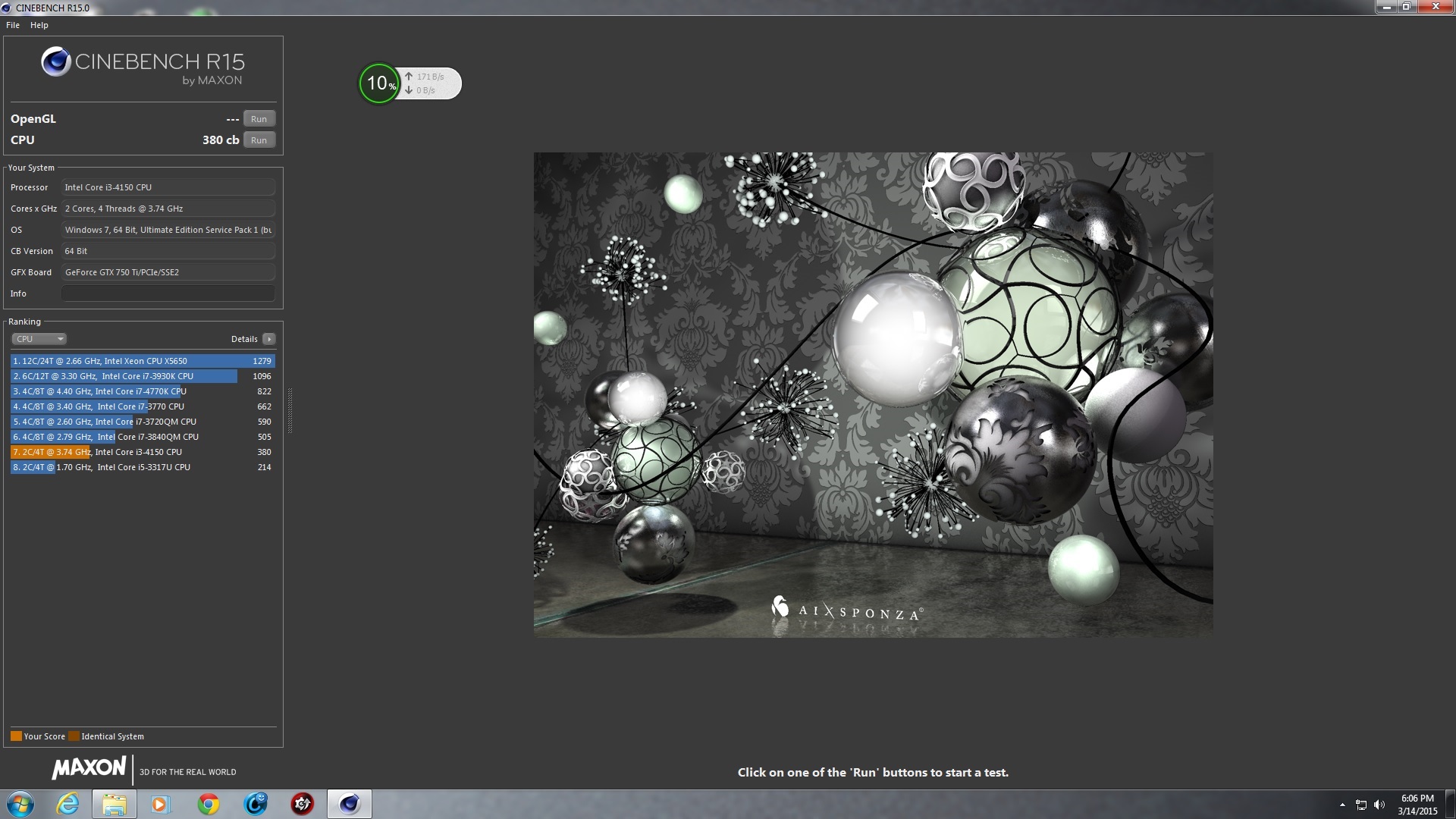1456x819 pixels.
Task: Select Intel Core i7-3840QM ranking row
Action: [x=143, y=437]
